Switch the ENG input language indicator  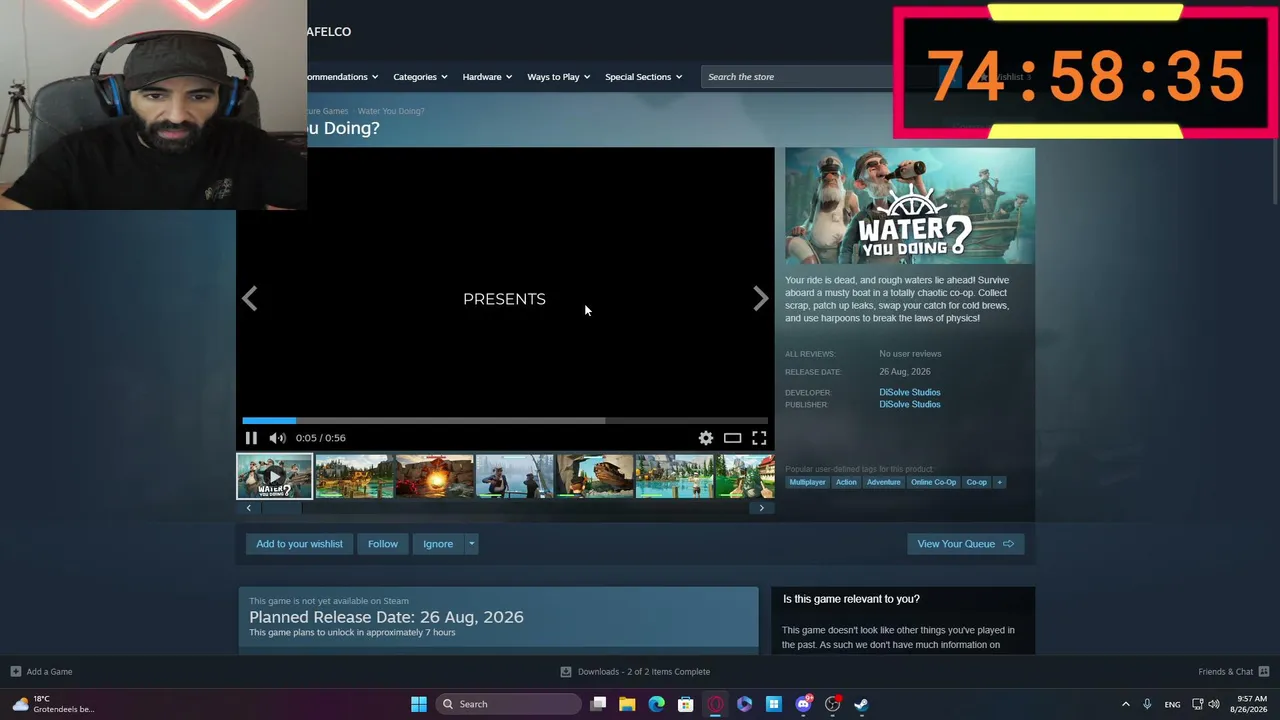(1172, 704)
